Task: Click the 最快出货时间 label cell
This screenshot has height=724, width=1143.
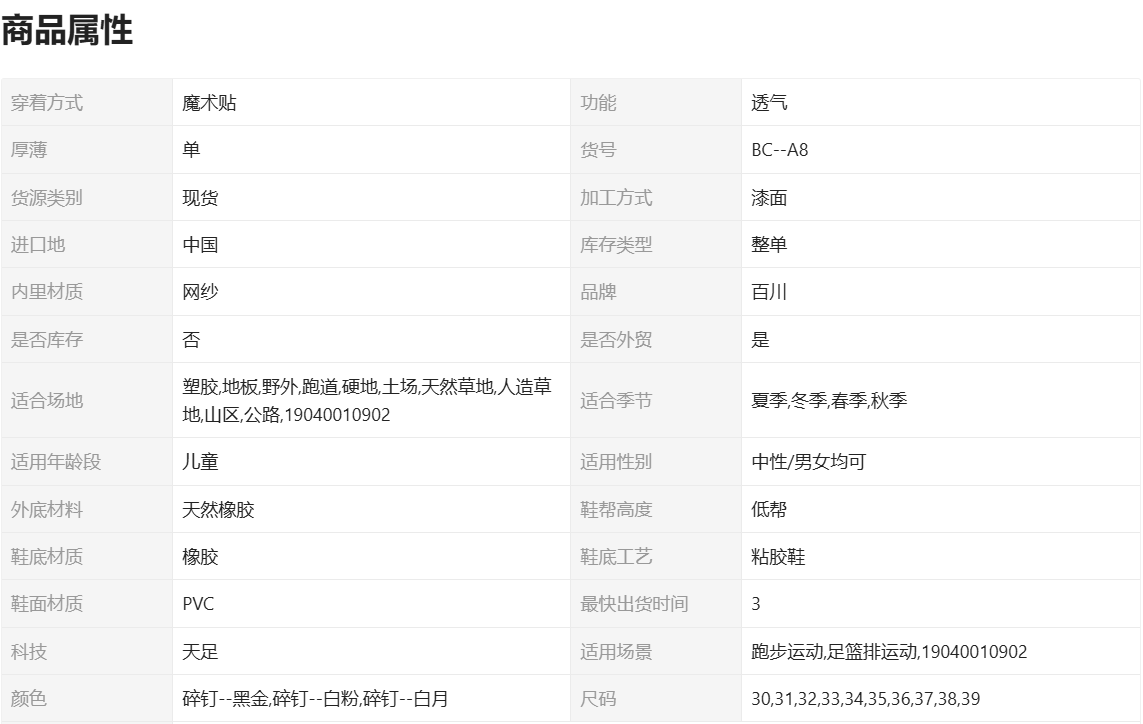Action: click(x=634, y=604)
